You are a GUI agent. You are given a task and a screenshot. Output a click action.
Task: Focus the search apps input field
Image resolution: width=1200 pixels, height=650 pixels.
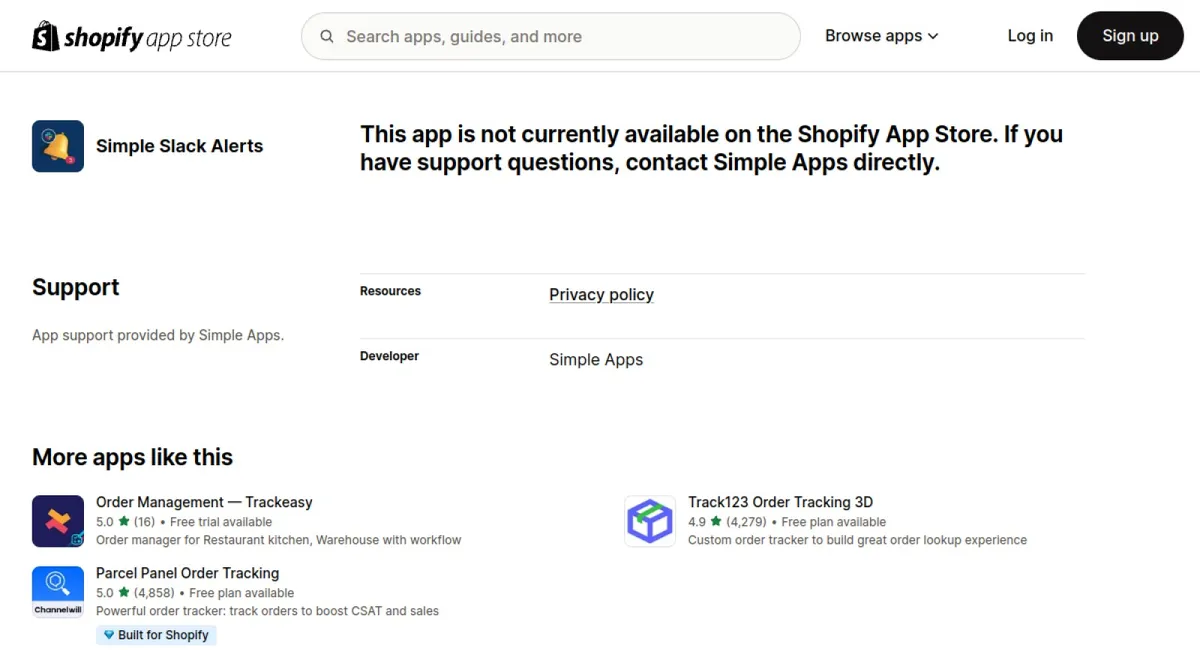[x=551, y=36]
